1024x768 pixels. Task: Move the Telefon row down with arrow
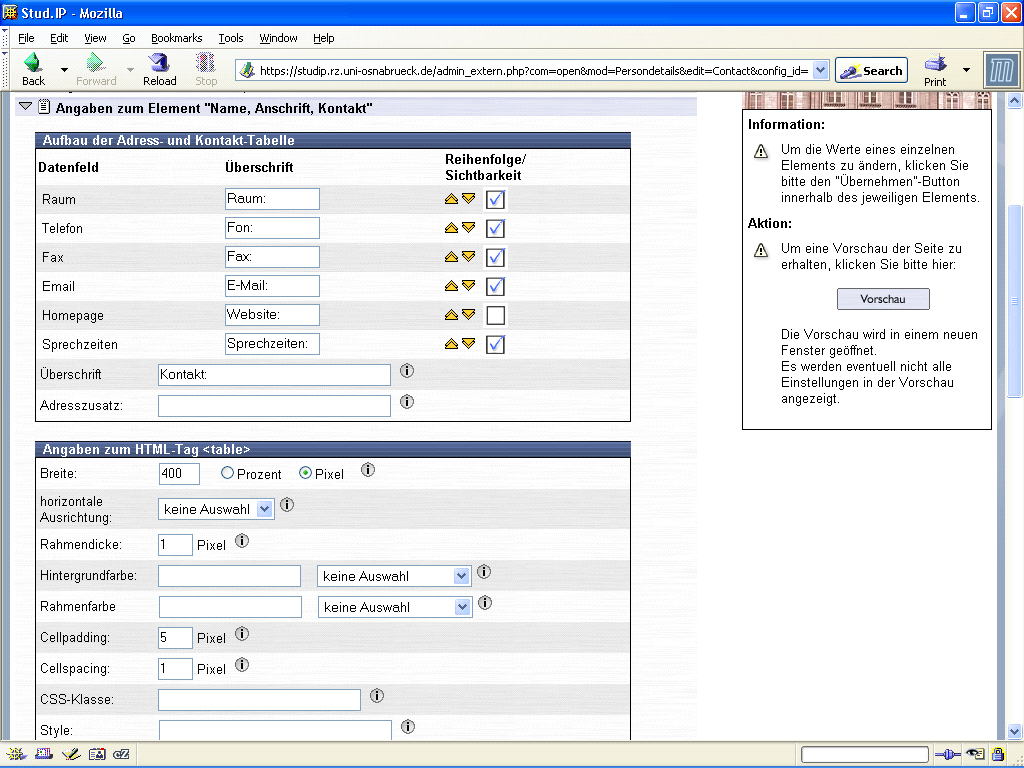pyautogui.click(x=468, y=228)
